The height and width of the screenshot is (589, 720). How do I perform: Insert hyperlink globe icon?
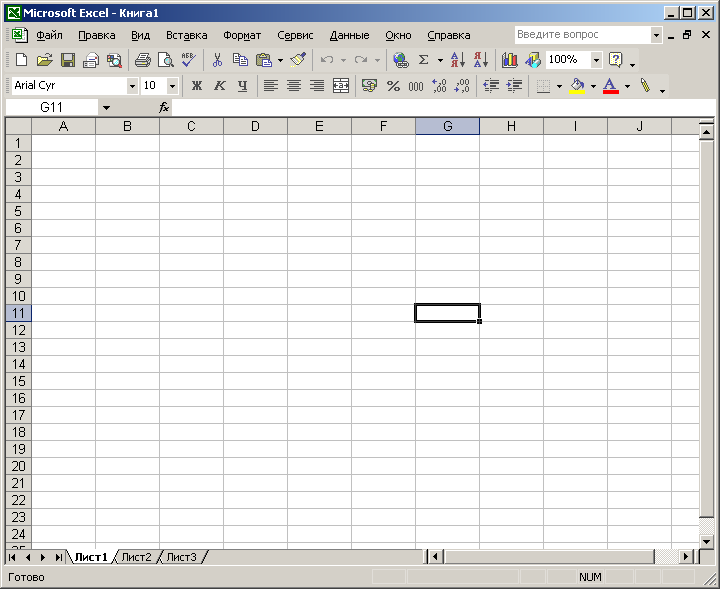click(x=400, y=60)
